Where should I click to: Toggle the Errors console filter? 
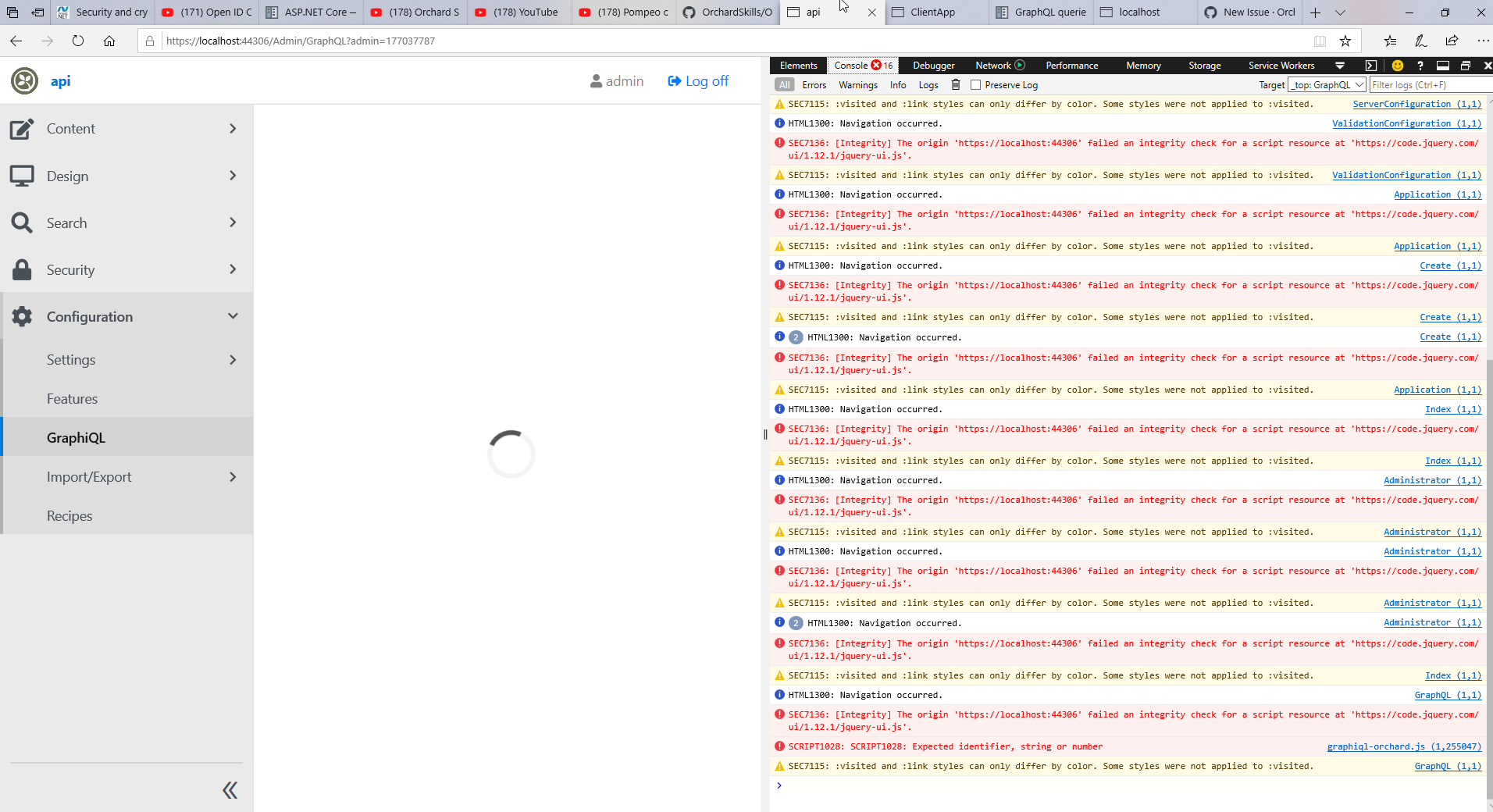(814, 84)
